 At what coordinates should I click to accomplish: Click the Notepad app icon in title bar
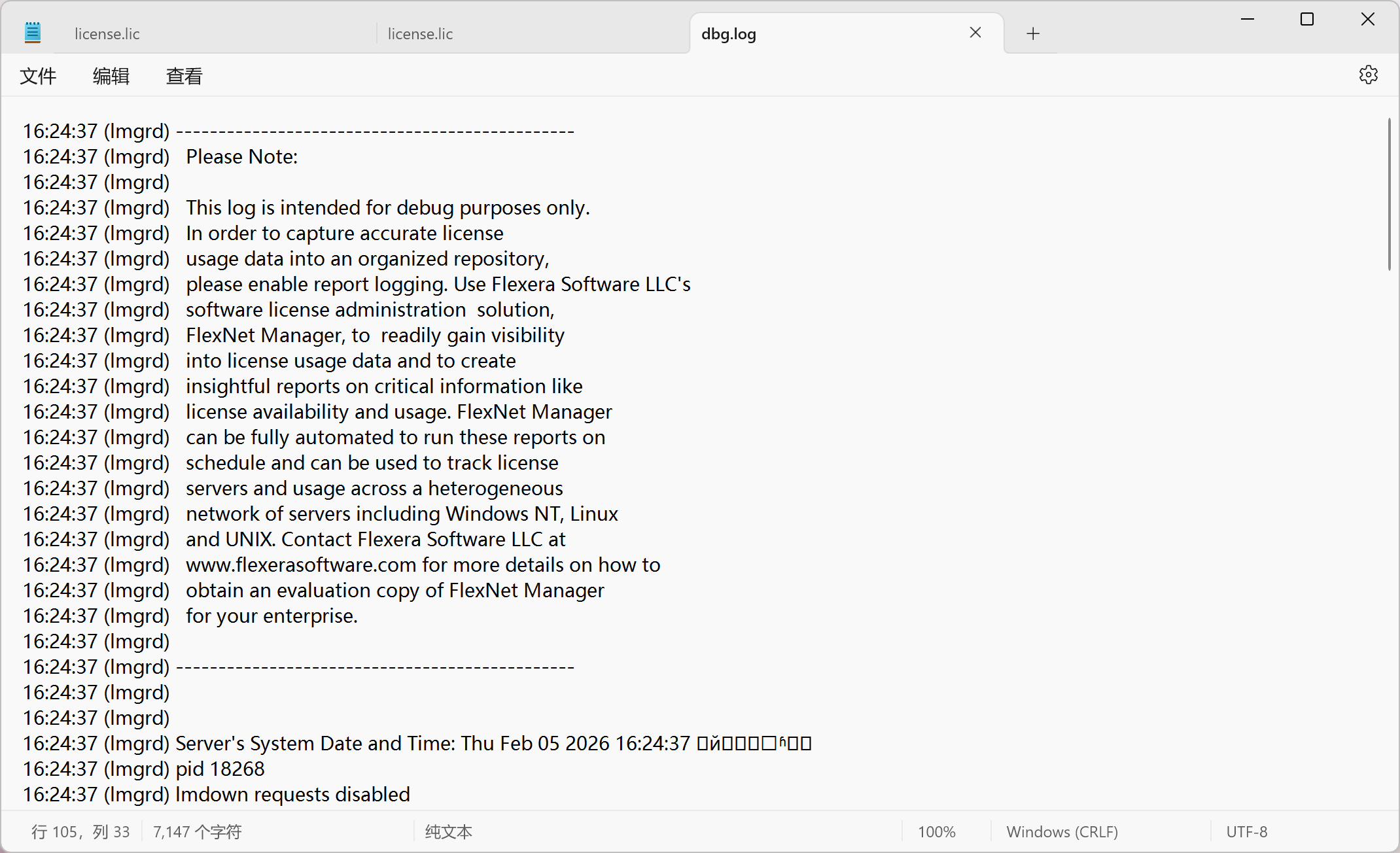(x=33, y=33)
